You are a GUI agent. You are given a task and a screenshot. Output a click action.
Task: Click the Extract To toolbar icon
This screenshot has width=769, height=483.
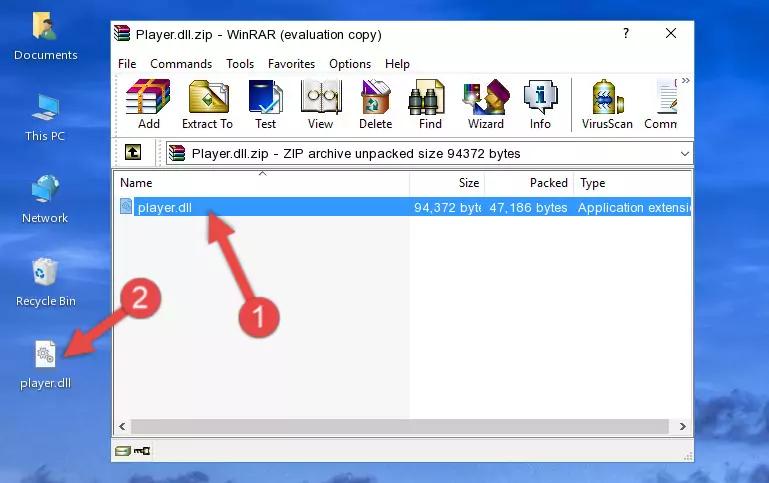pos(207,104)
